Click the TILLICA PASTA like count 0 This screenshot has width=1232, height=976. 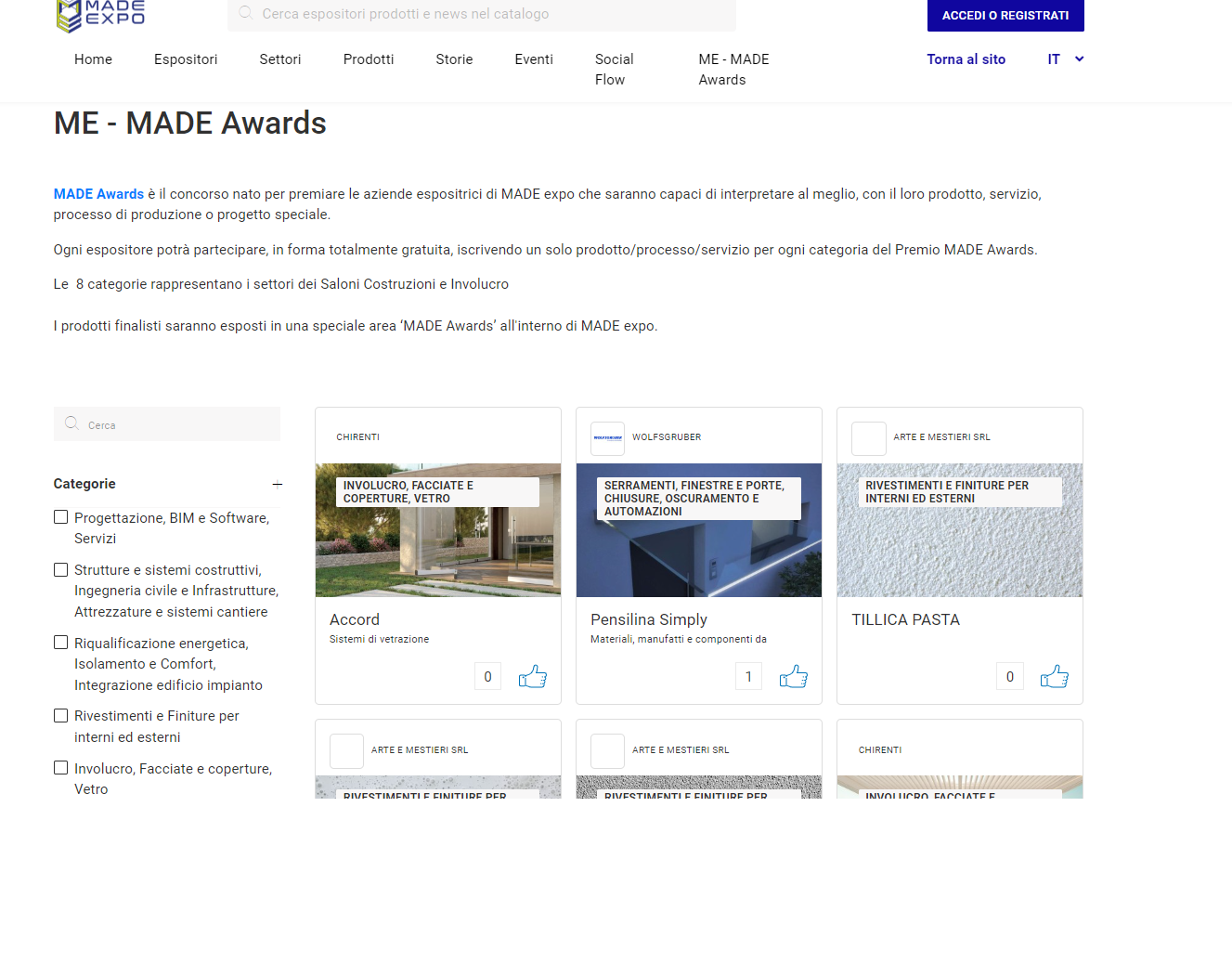(x=1010, y=676)
